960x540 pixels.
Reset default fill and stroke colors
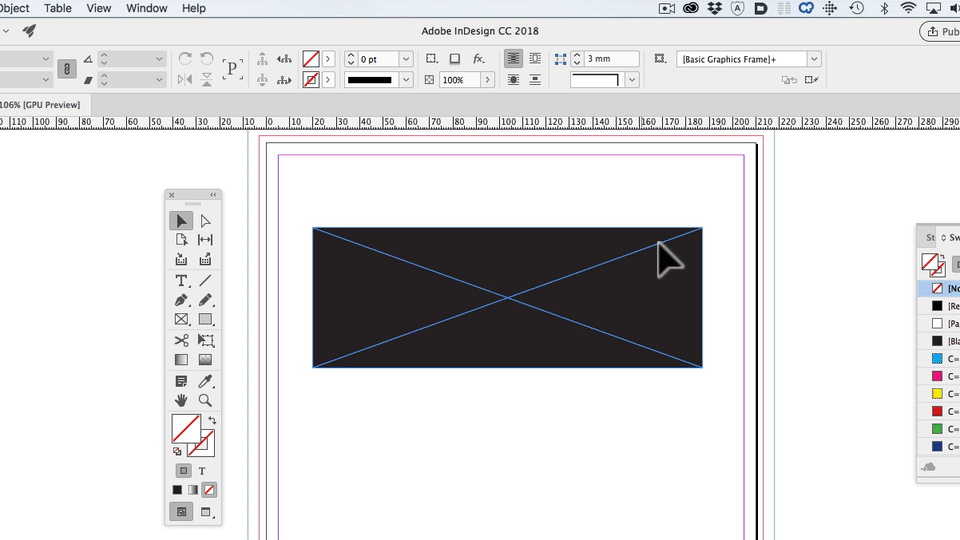[177, 452]
